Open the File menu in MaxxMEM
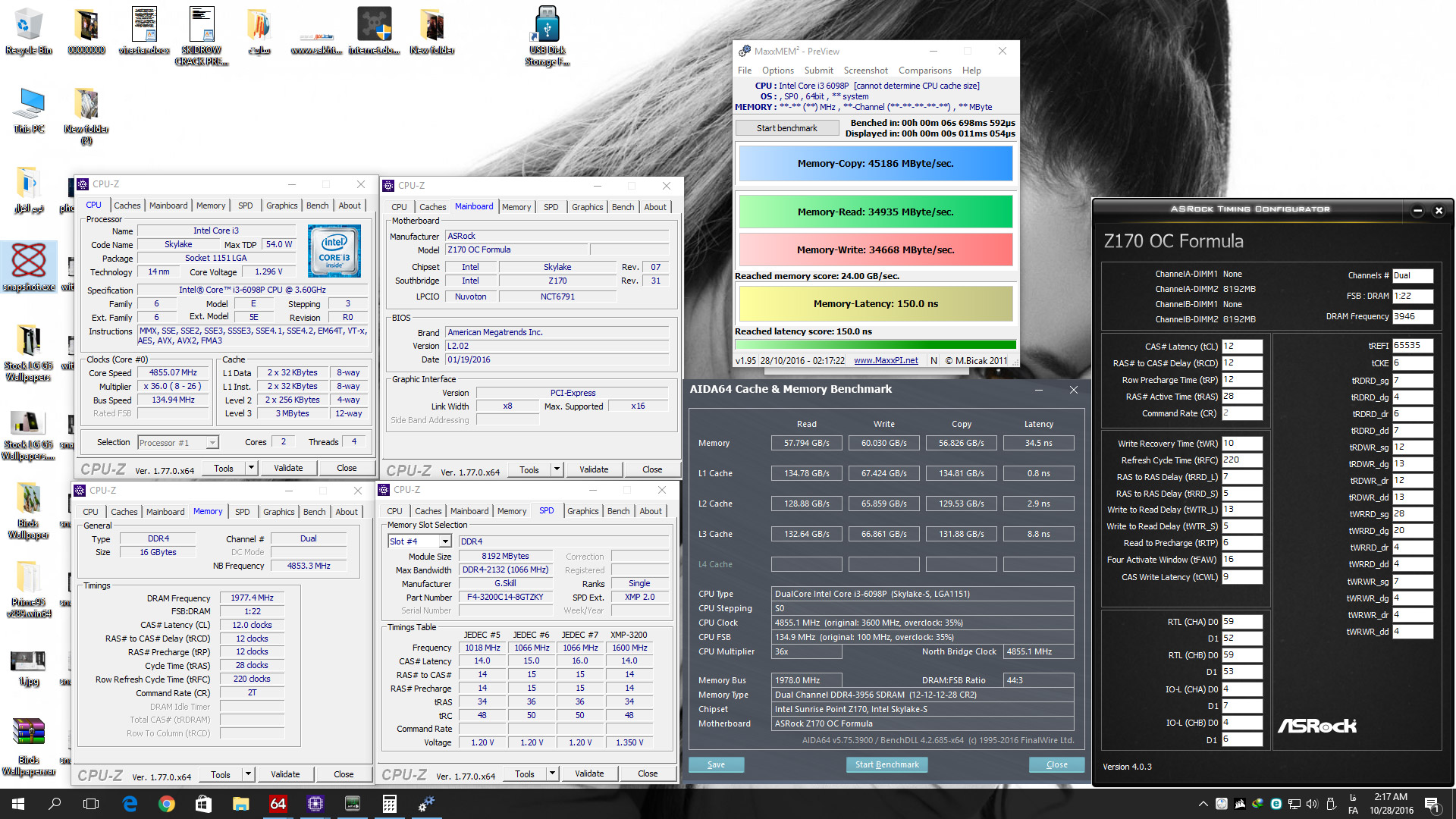Viewport: 1456px width, 819px height. (745, 71)
